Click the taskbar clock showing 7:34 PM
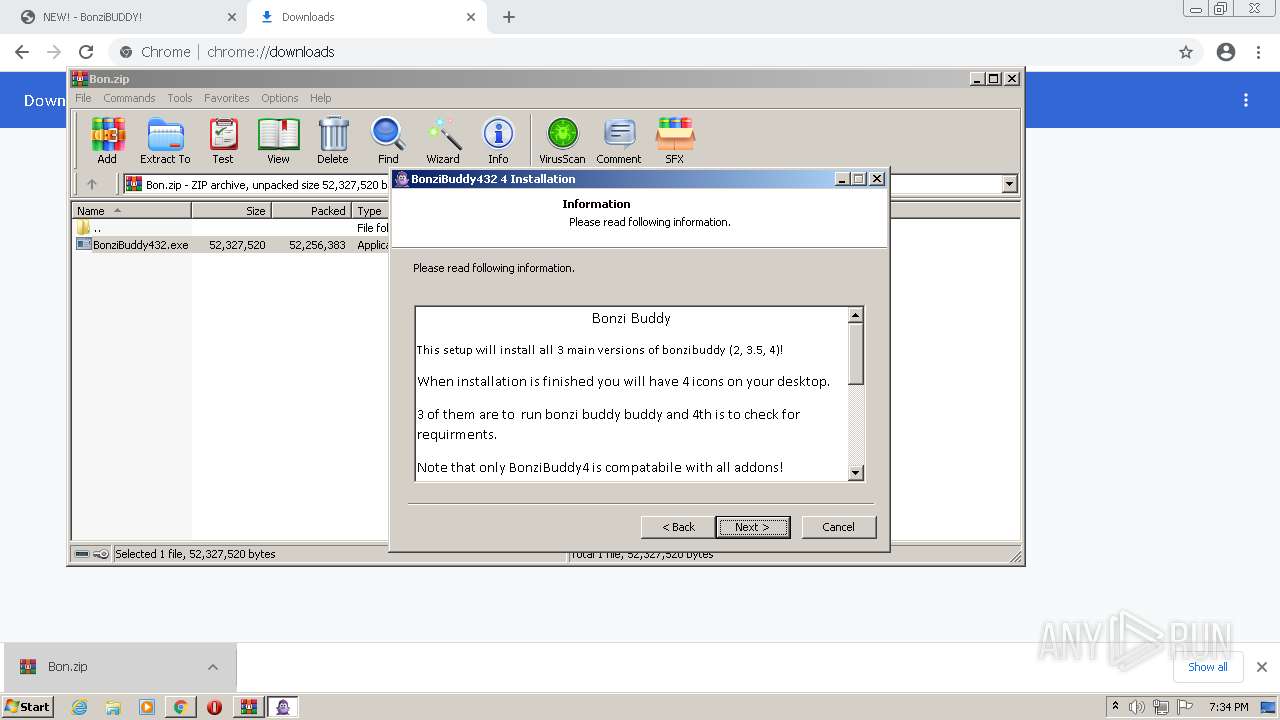This screenshot has width=1280, height=720. click(x=1229, y=707)
